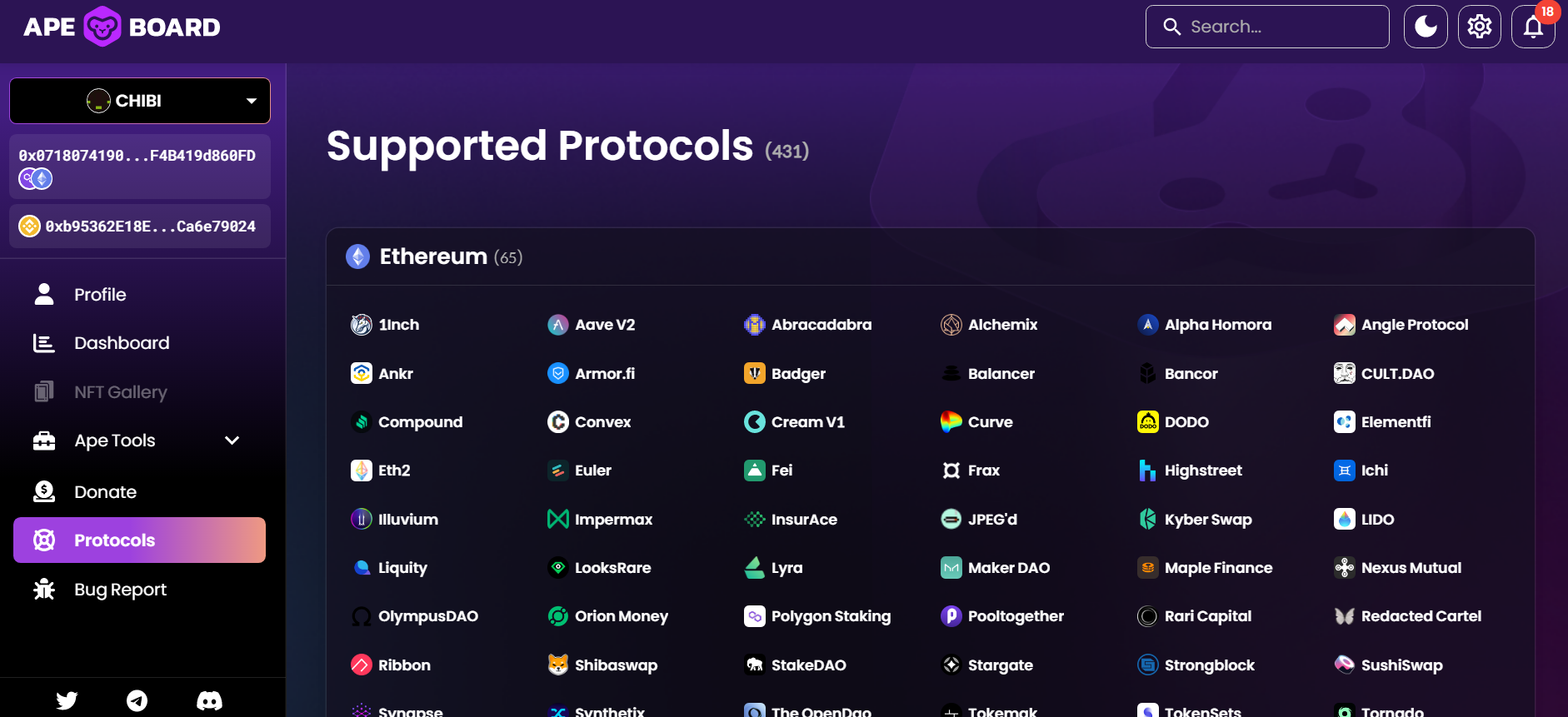Click the Badger protocol icon
This screenshot has width=1568, height=717.
pos(755,373)
